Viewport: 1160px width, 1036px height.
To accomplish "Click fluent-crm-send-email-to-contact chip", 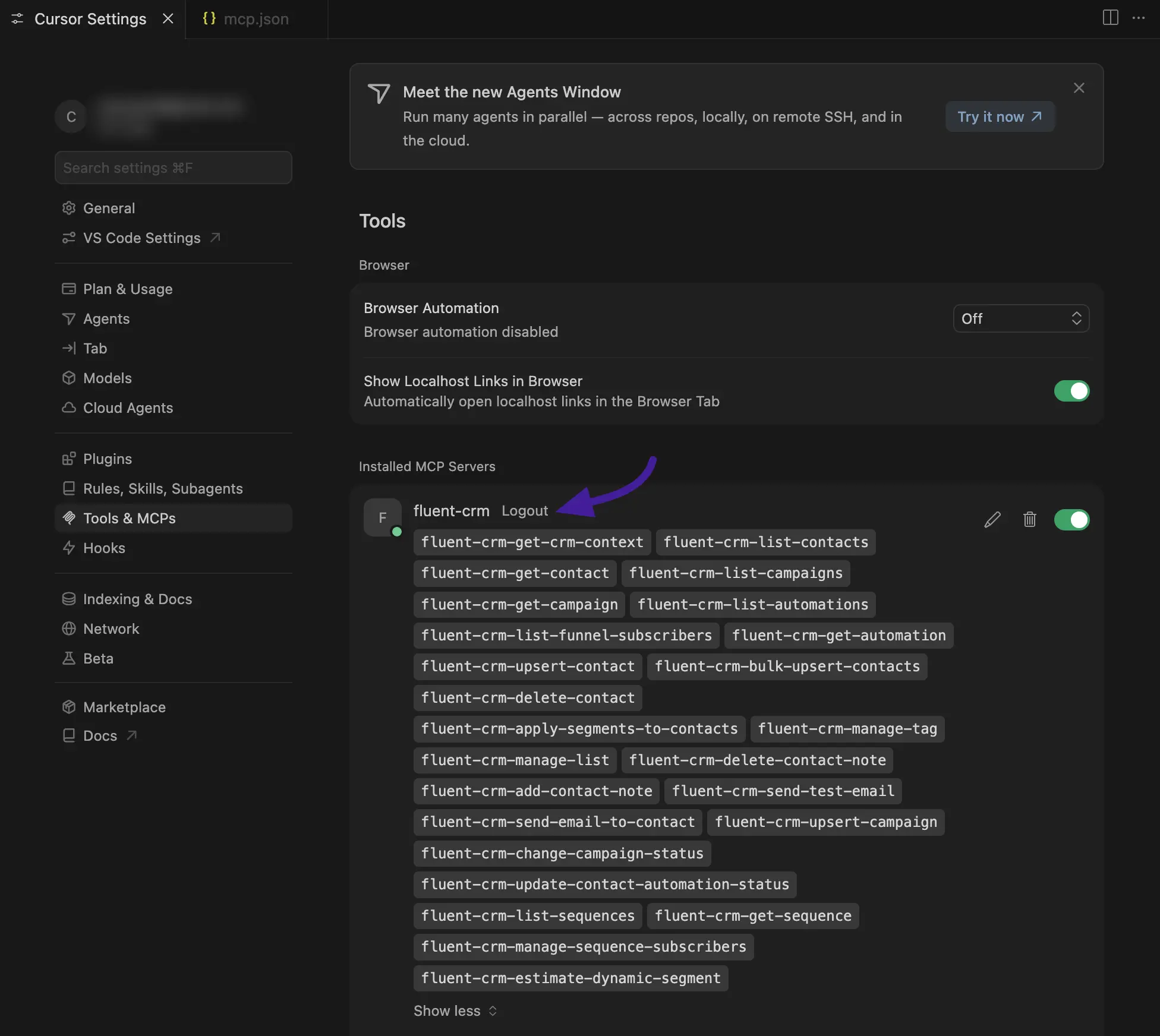I will [558, 822].
